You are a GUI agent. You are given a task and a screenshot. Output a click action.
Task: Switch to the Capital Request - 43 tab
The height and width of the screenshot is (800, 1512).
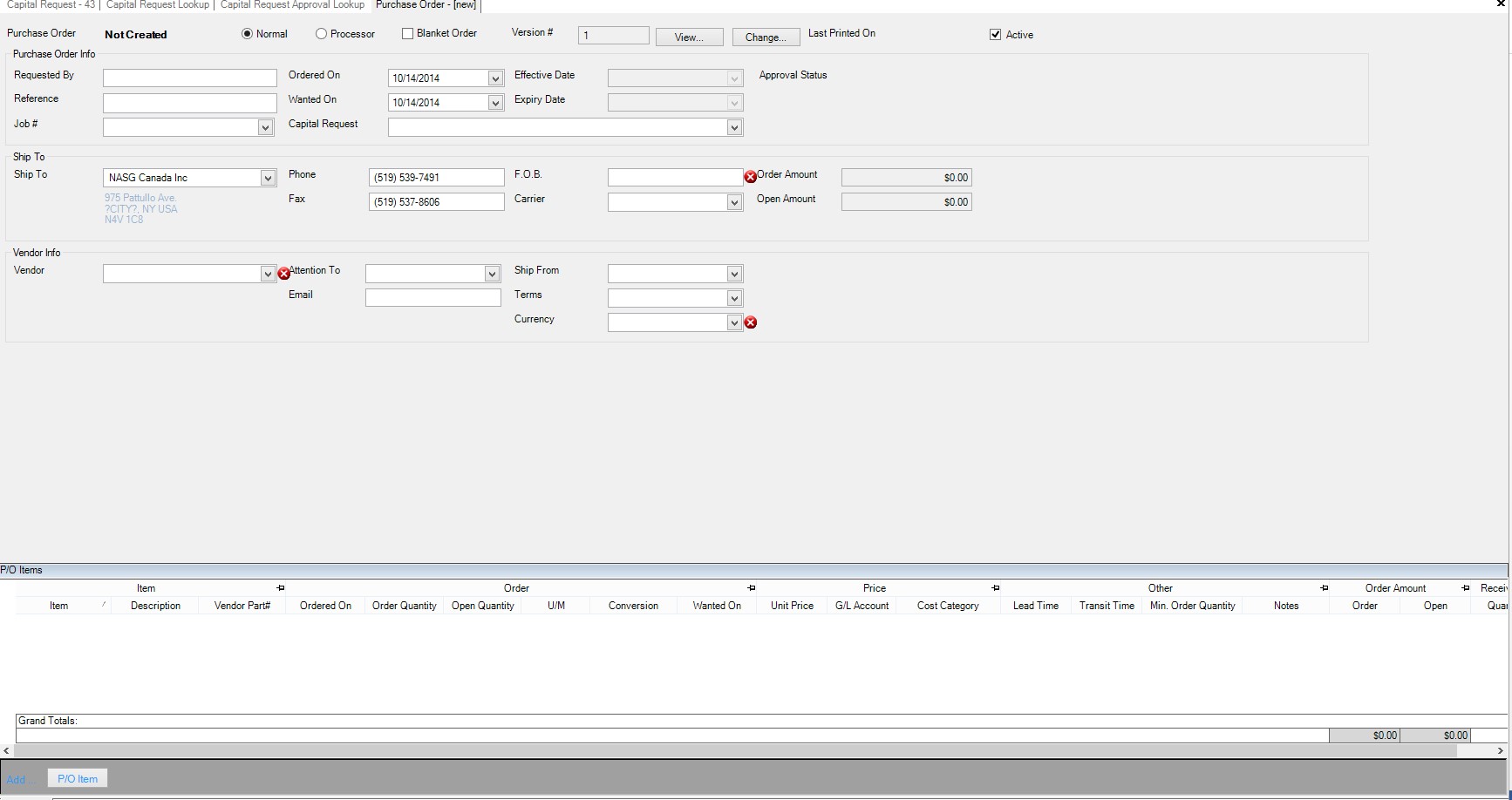pos(50,5)
